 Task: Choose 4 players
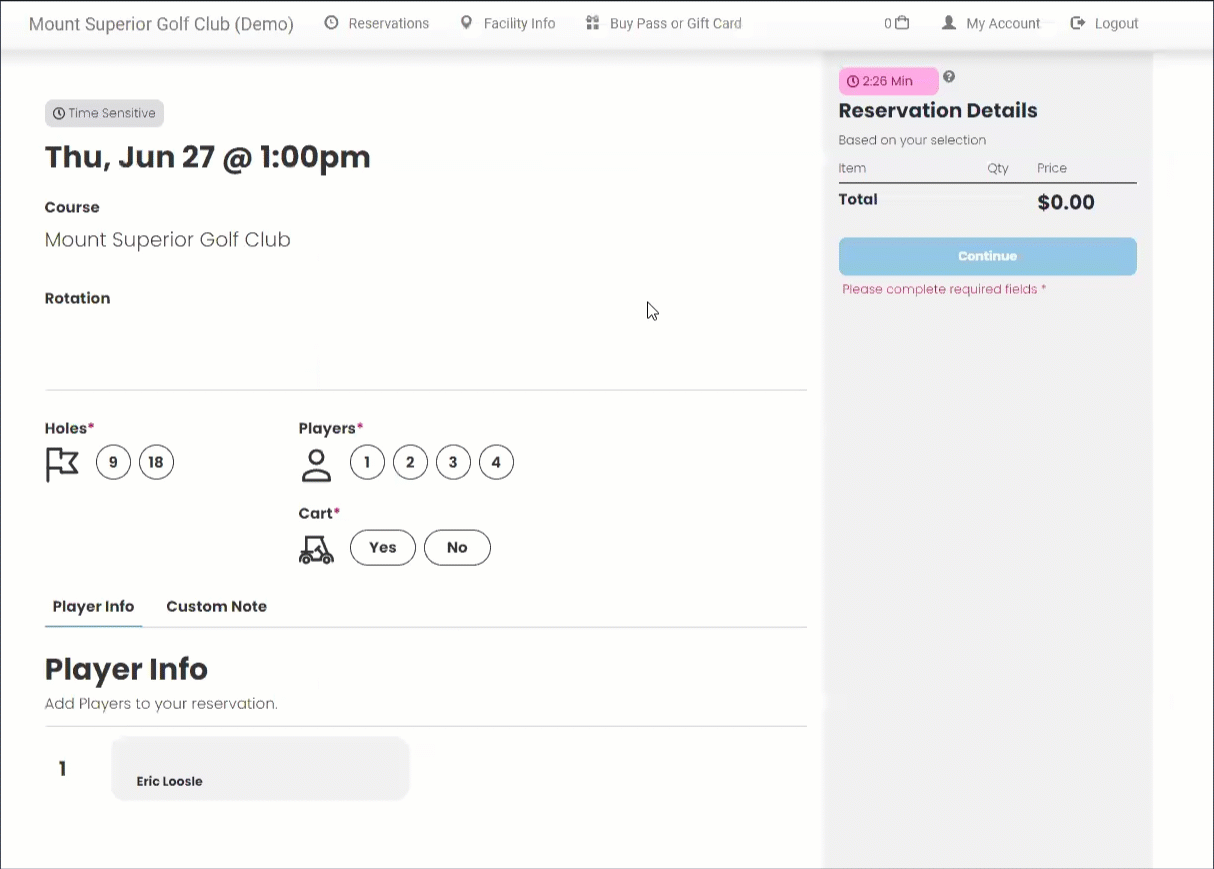(x=496, y=462)
